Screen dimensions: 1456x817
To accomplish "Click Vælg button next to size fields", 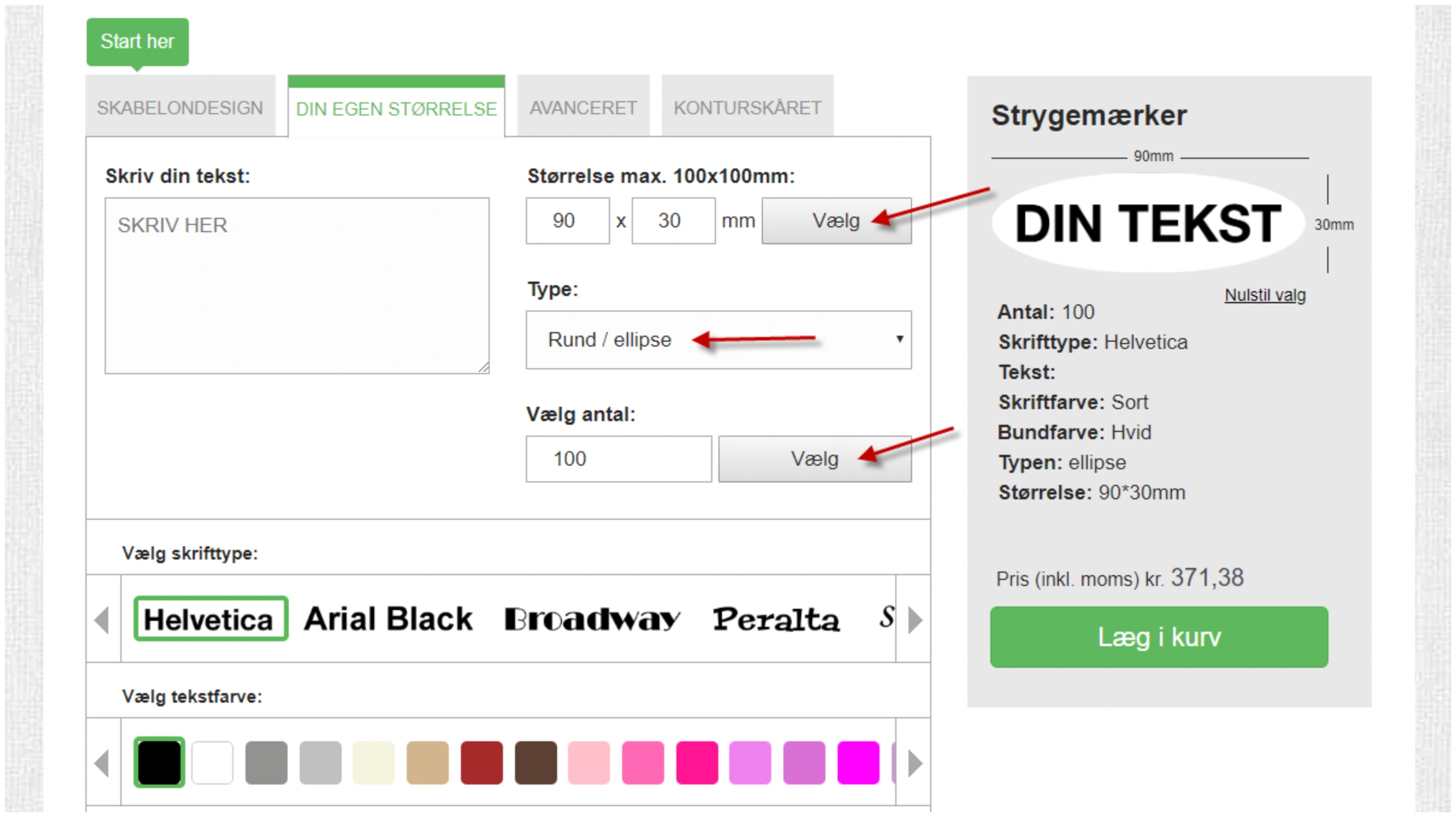I will click(x=836, y=221).
